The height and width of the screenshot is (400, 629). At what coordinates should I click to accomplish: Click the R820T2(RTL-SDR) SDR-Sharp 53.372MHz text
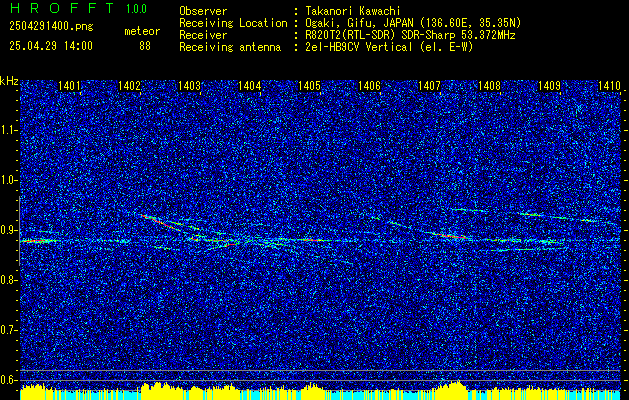(x=410, y=35)
